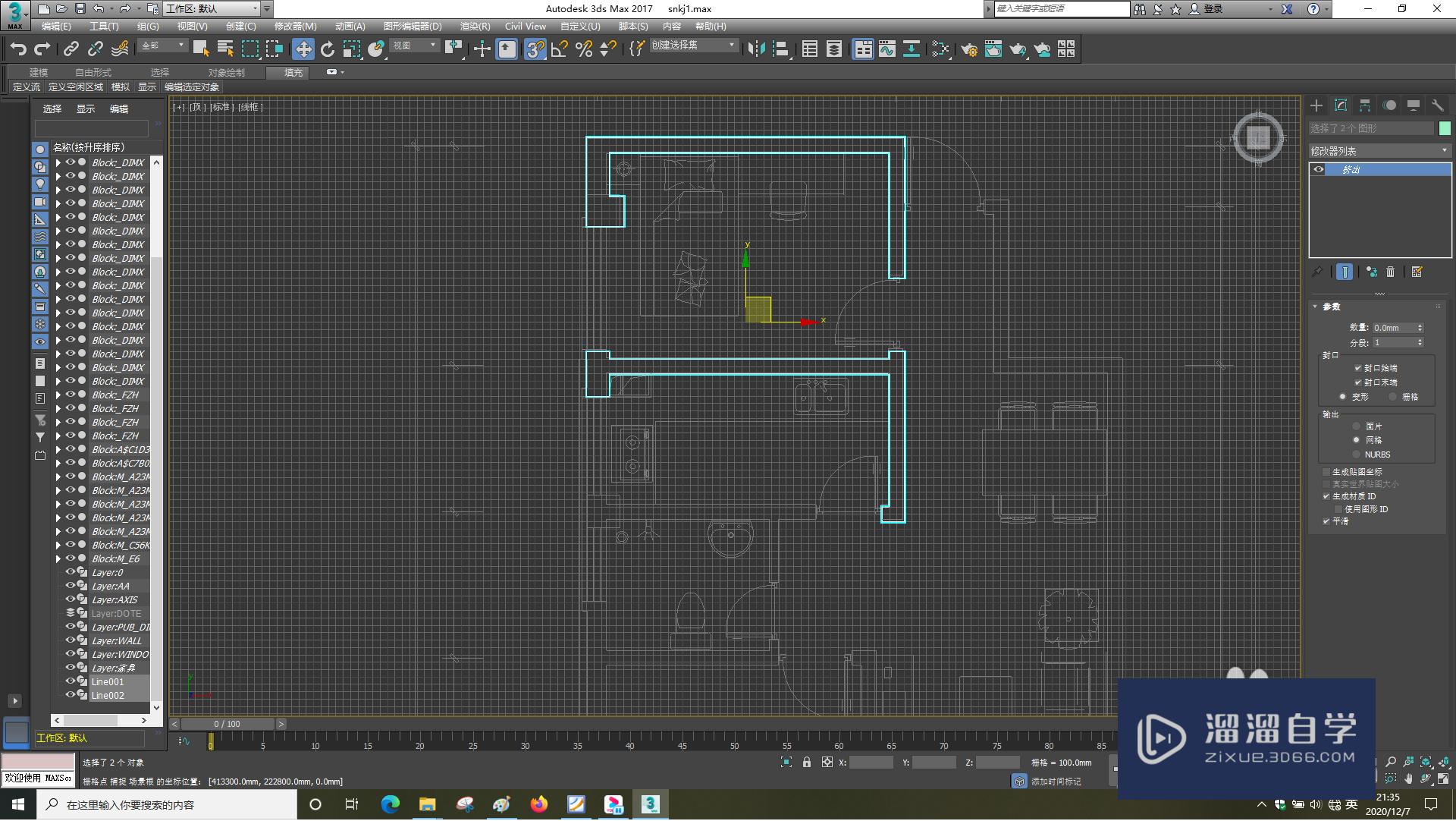
Task: Open the Utilities wrench panel tab
Action: pos(1438,105)
